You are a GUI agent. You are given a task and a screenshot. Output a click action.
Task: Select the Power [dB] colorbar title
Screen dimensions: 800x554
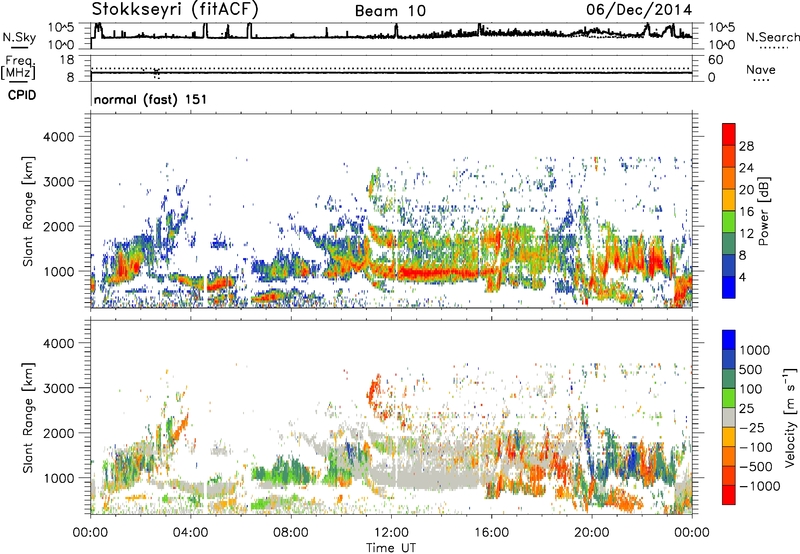pyautogui.click(x=763, y=211)
